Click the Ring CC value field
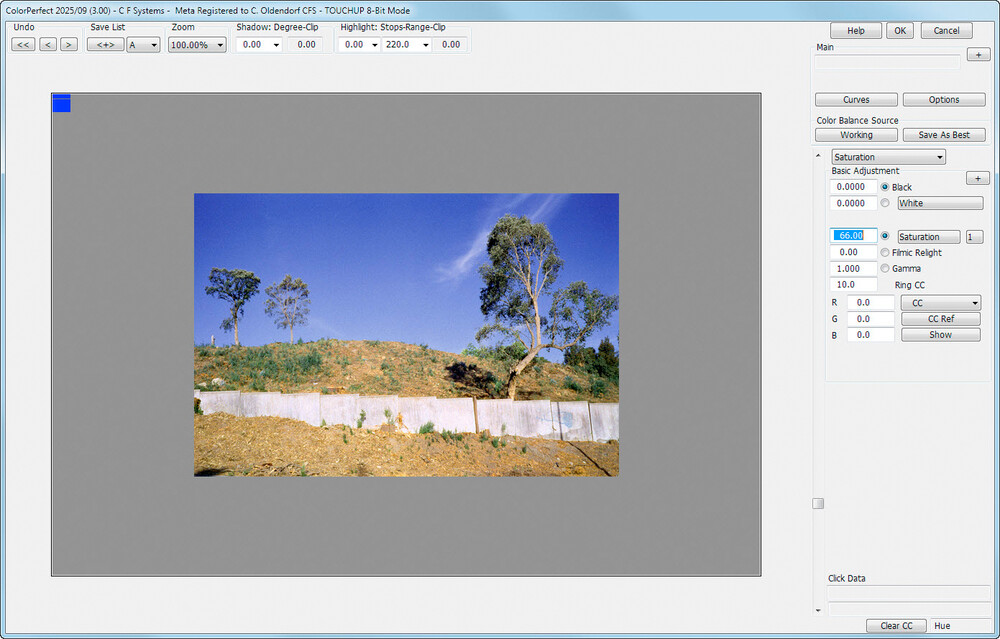This screenshot has height=639, width=1000. [x=854, y=285]
